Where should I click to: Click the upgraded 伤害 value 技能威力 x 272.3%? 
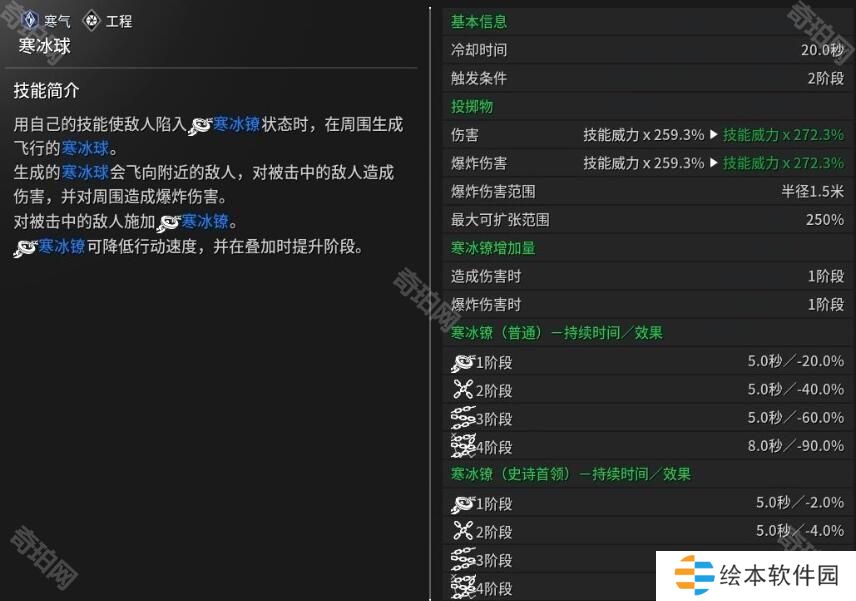click(x=783, y=135)
